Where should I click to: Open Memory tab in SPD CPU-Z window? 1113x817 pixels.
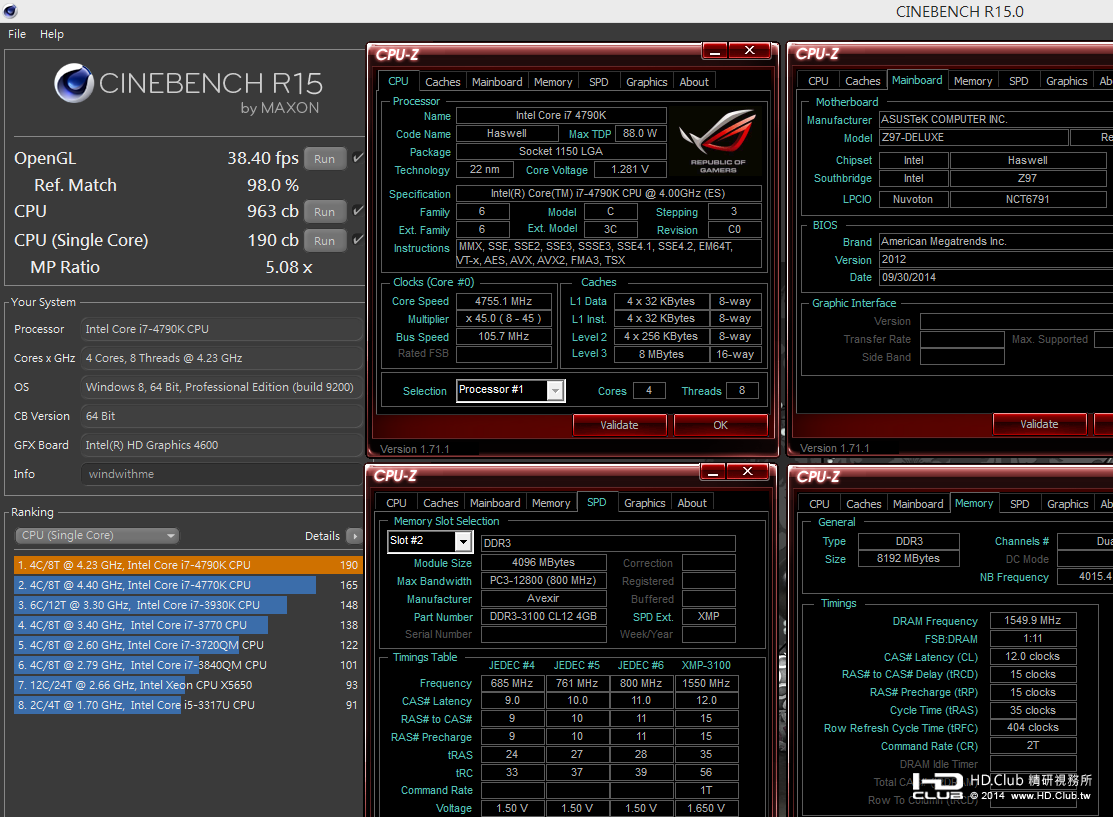pos(551,503)
